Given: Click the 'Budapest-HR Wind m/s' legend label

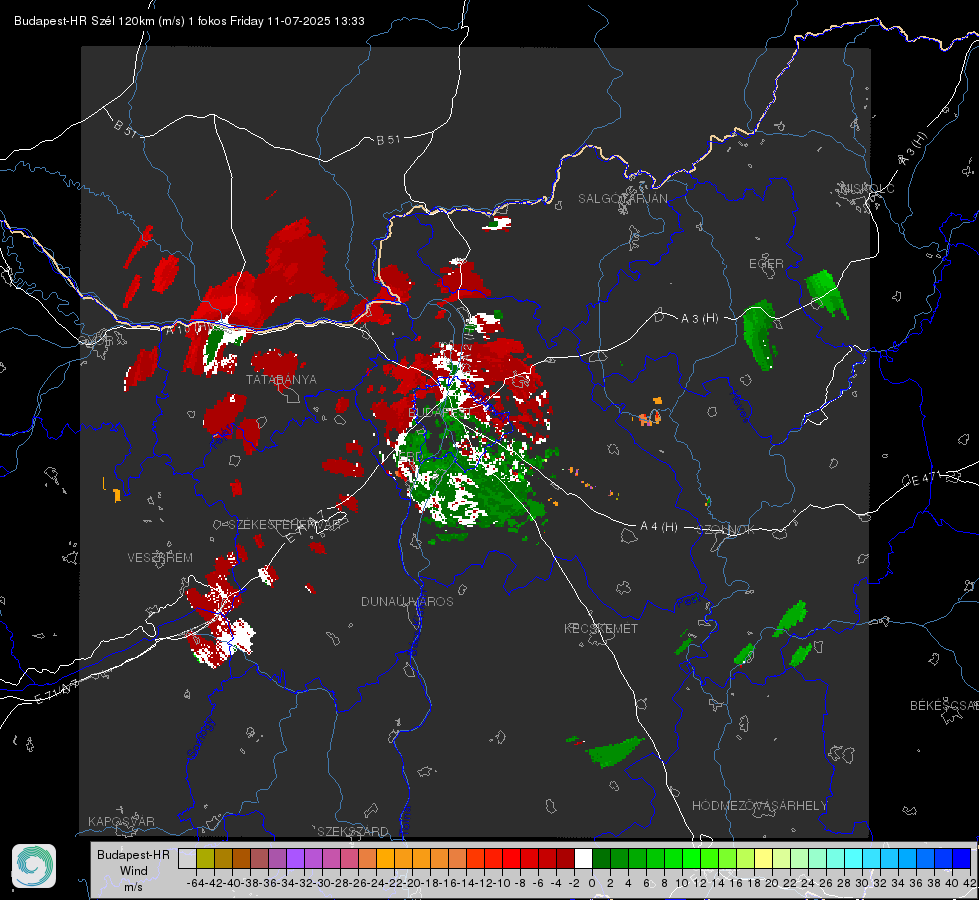Looking at the screenshot, I should point(134,870).
